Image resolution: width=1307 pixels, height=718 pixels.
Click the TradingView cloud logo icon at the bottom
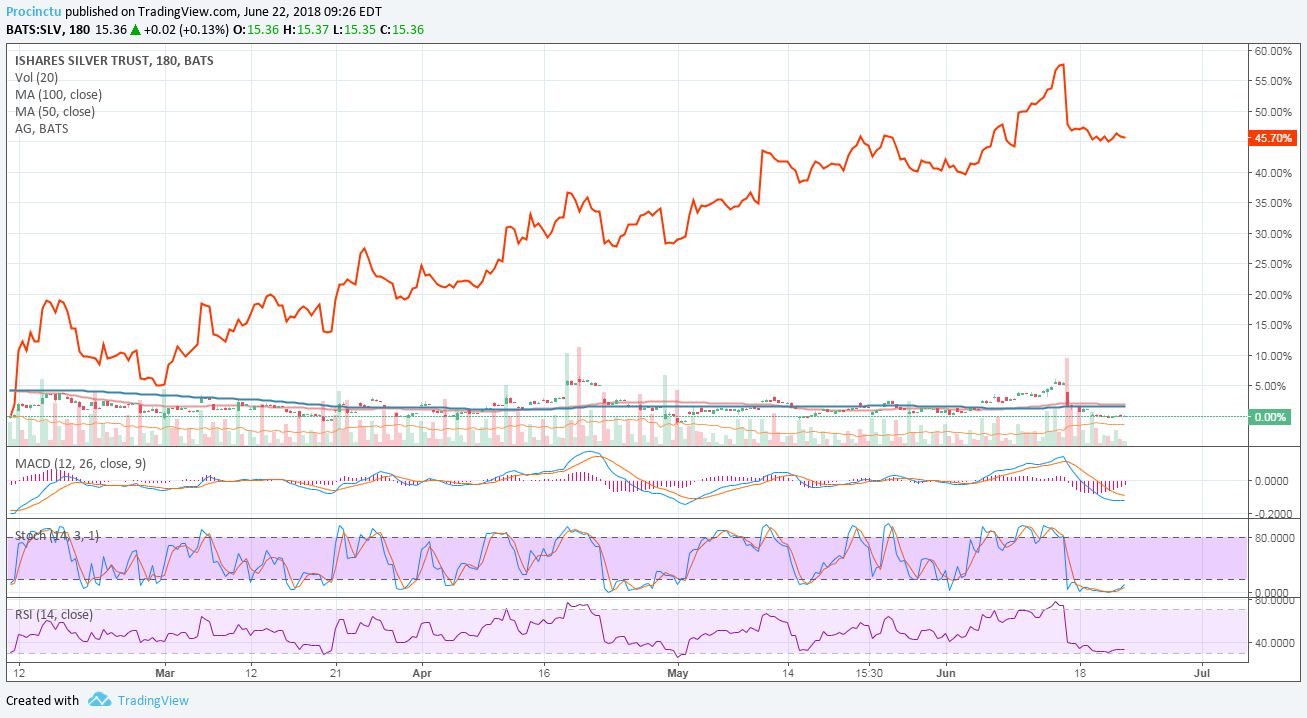(x=99, y=700)
